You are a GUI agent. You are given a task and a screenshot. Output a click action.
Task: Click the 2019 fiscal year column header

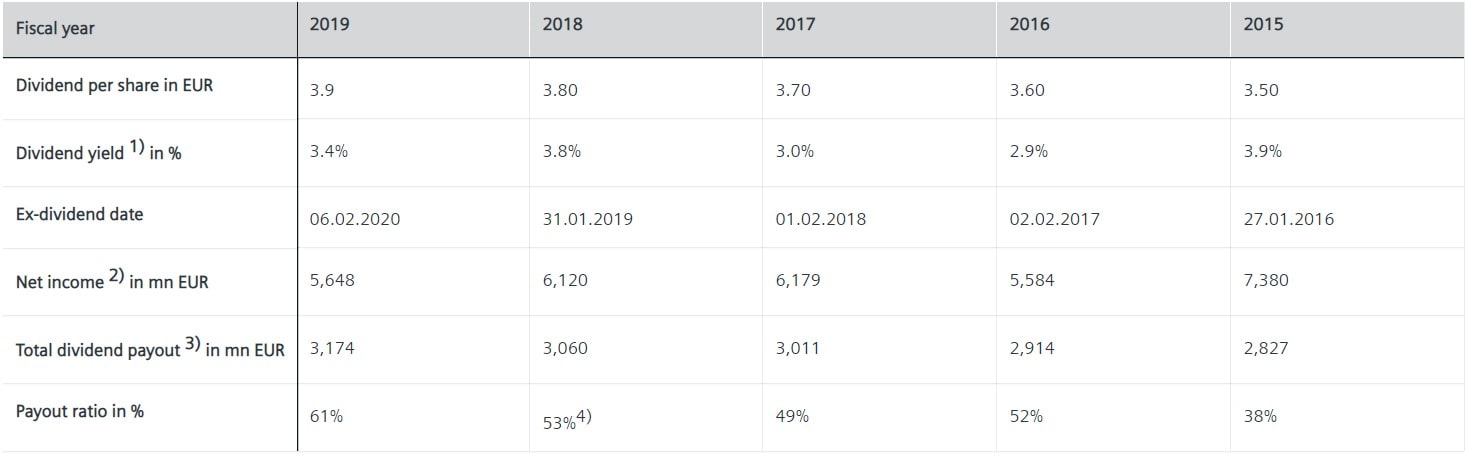[329, 25]
